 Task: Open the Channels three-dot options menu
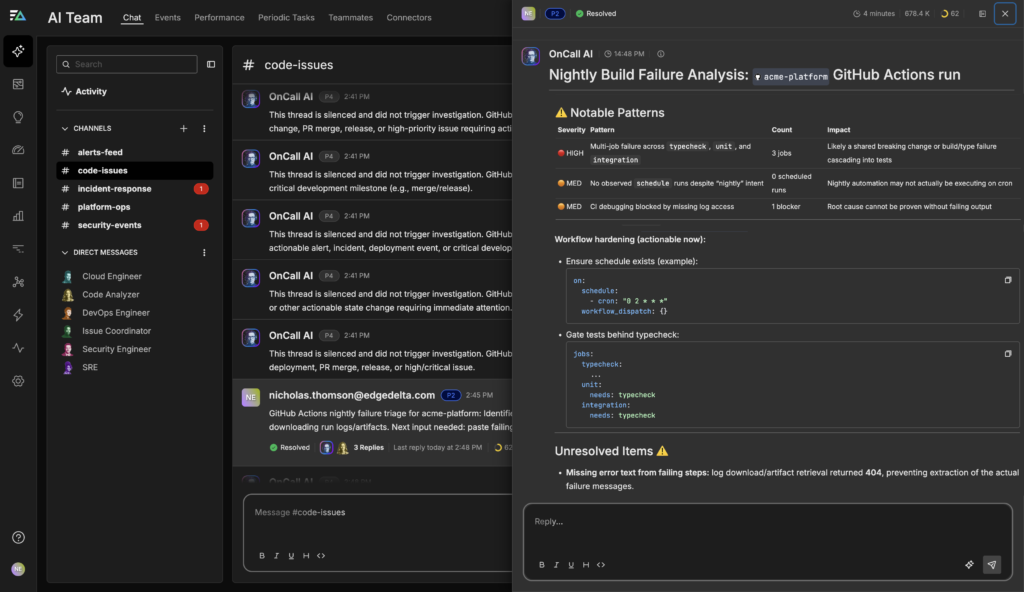click(204, 129)
